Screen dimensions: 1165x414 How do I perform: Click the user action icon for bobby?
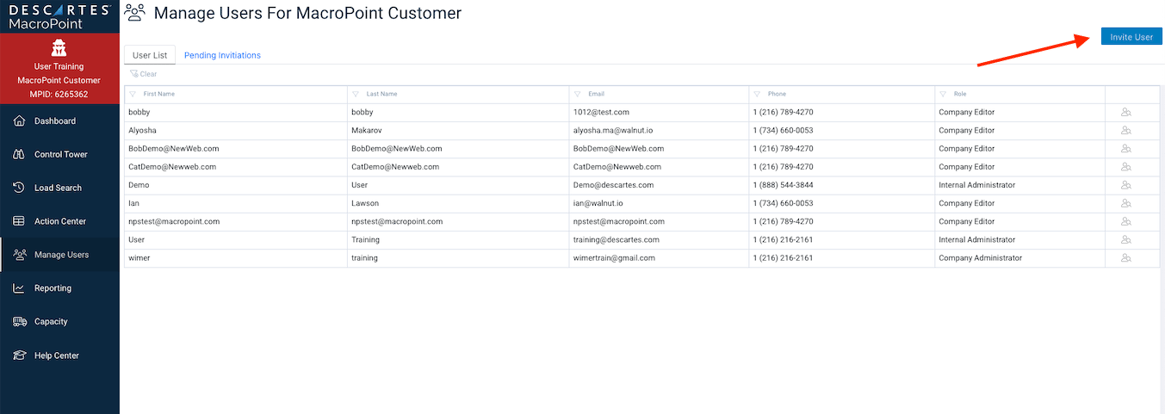click(x=1126, y=112)
